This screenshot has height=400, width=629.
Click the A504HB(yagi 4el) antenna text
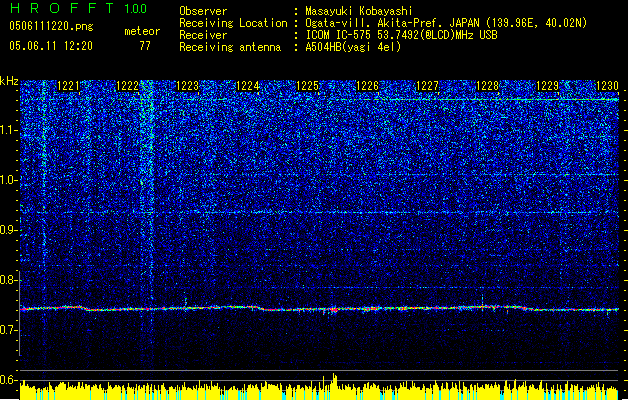tap(353, 47)
